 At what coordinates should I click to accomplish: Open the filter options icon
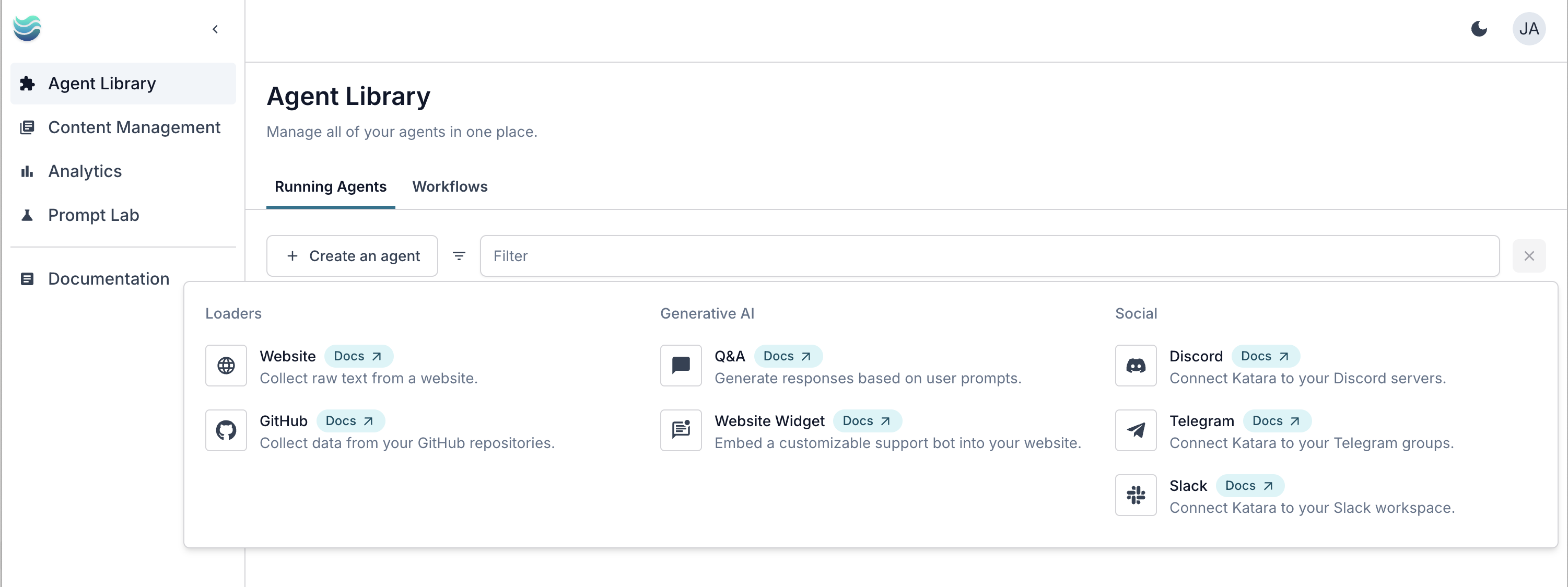(459, 256)
